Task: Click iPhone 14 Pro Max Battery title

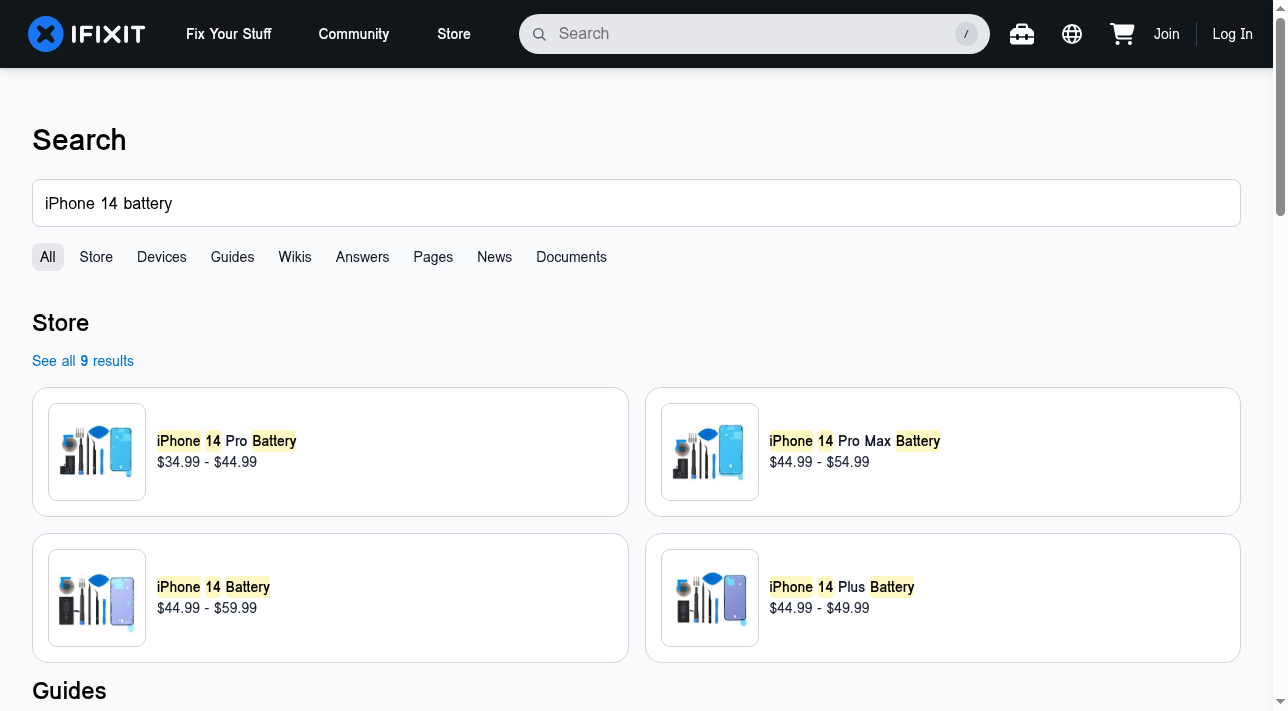Action: click(855, 441)
